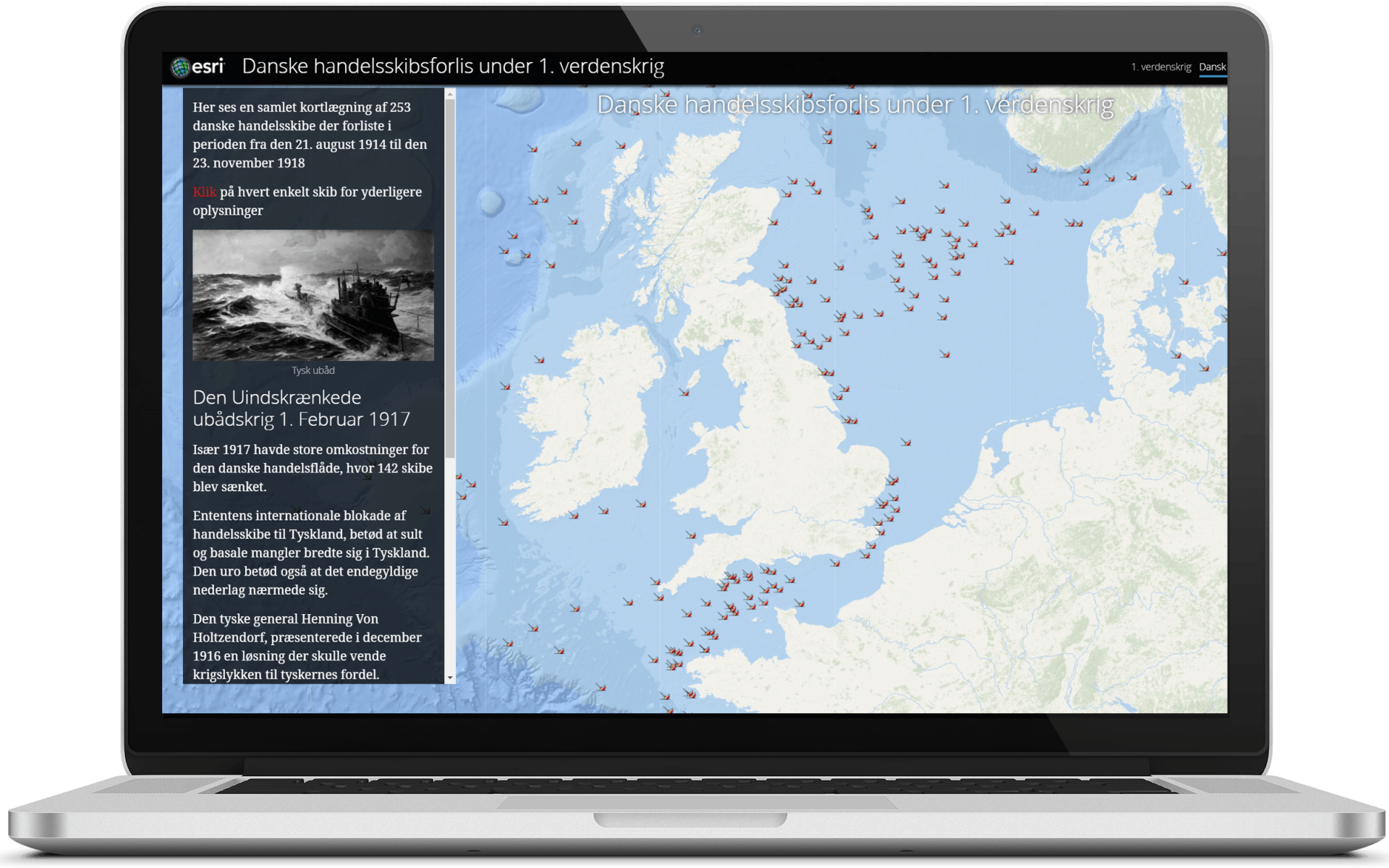Click shipwreck marker at Cornwall's western tip
The width and height of the screenshot is (1389, 868).
tap(655, 582)
